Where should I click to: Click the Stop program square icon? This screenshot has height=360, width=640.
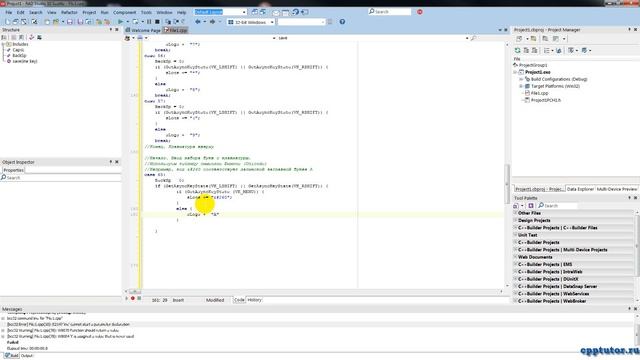click(x=157, y=22)
